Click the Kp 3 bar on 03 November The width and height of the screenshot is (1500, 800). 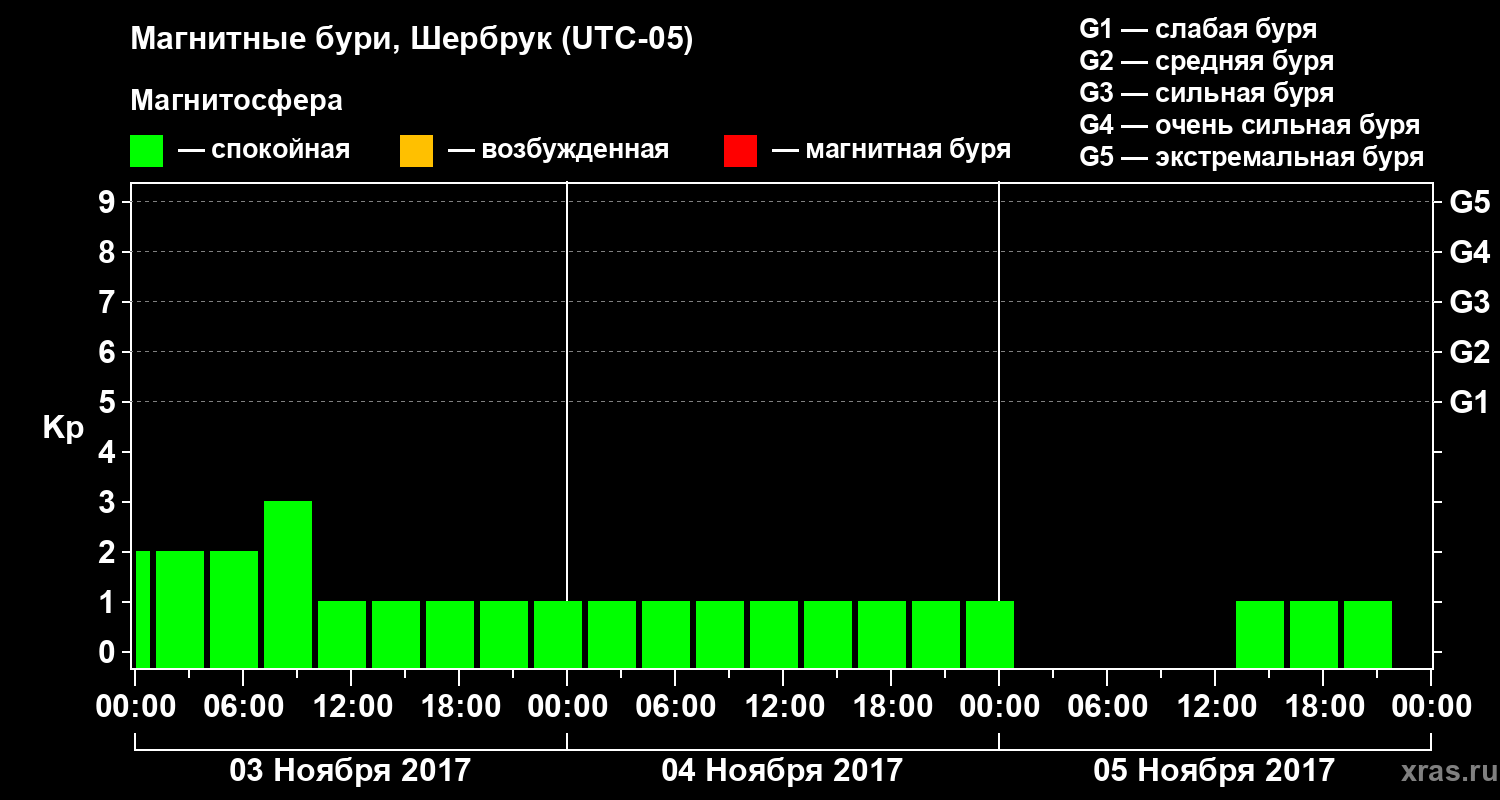click(288, 584)
